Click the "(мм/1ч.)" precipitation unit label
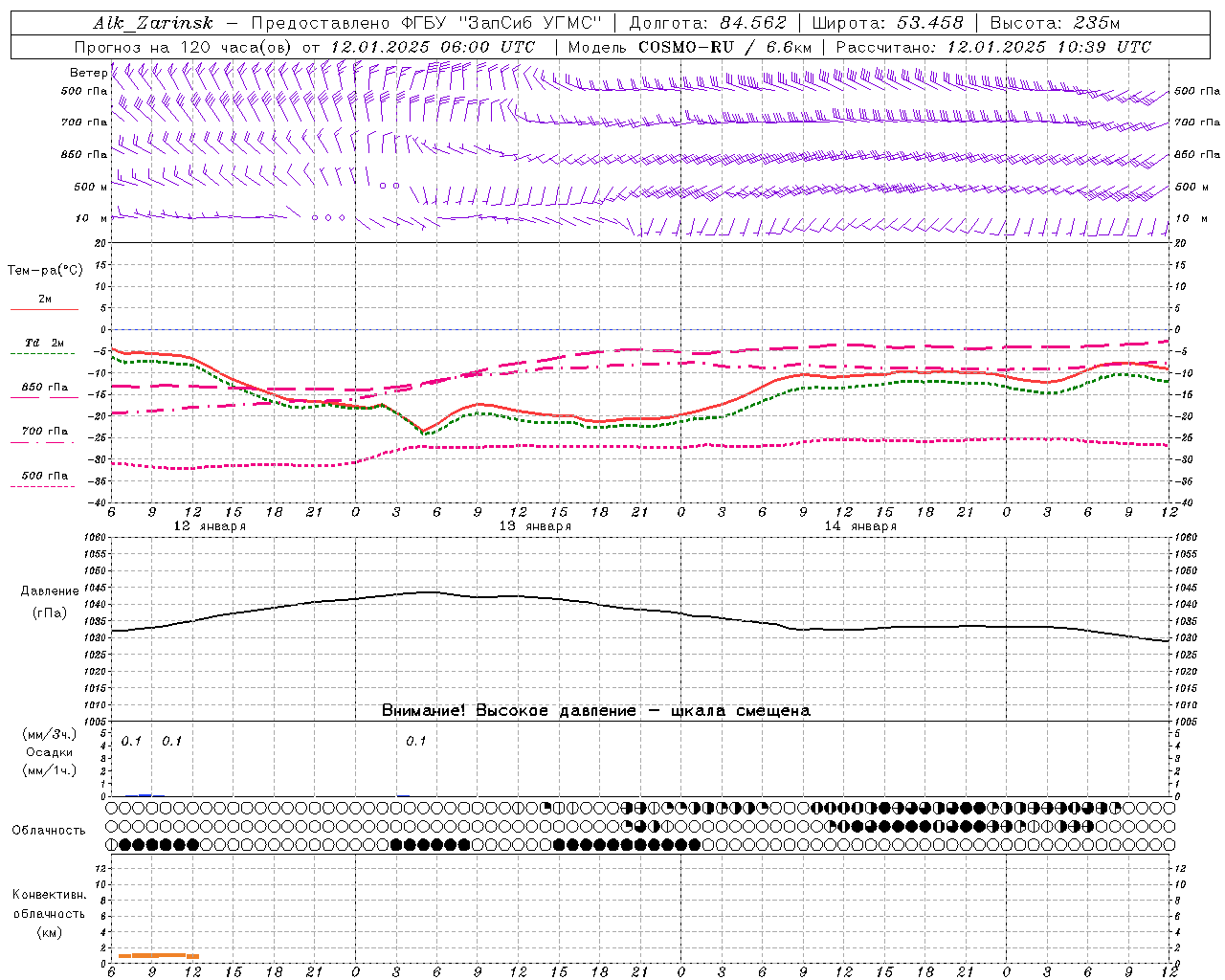The height and width of the screenshot is (980, 1225). [50, 770]
